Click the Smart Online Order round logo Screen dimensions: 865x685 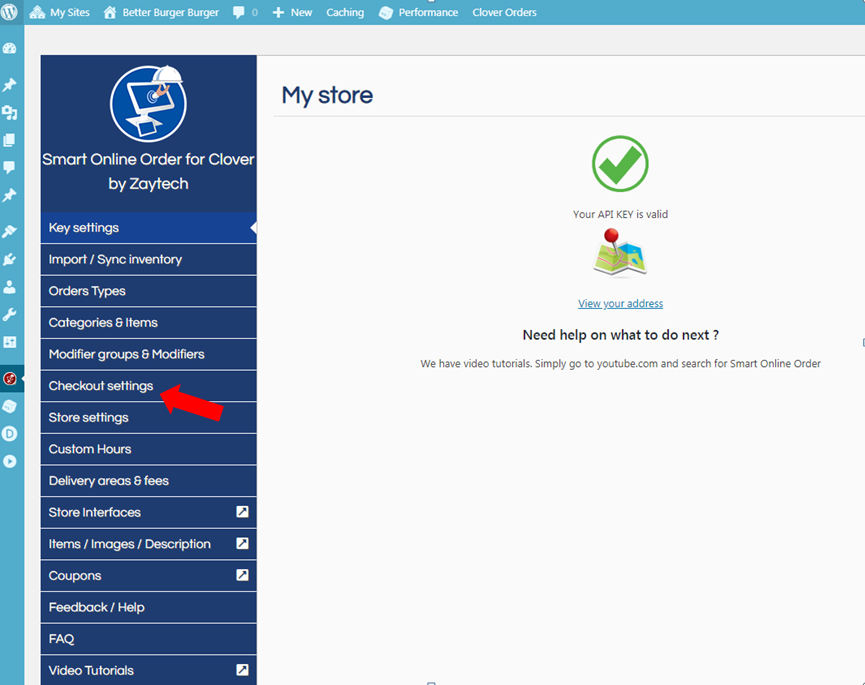[148, 103]
